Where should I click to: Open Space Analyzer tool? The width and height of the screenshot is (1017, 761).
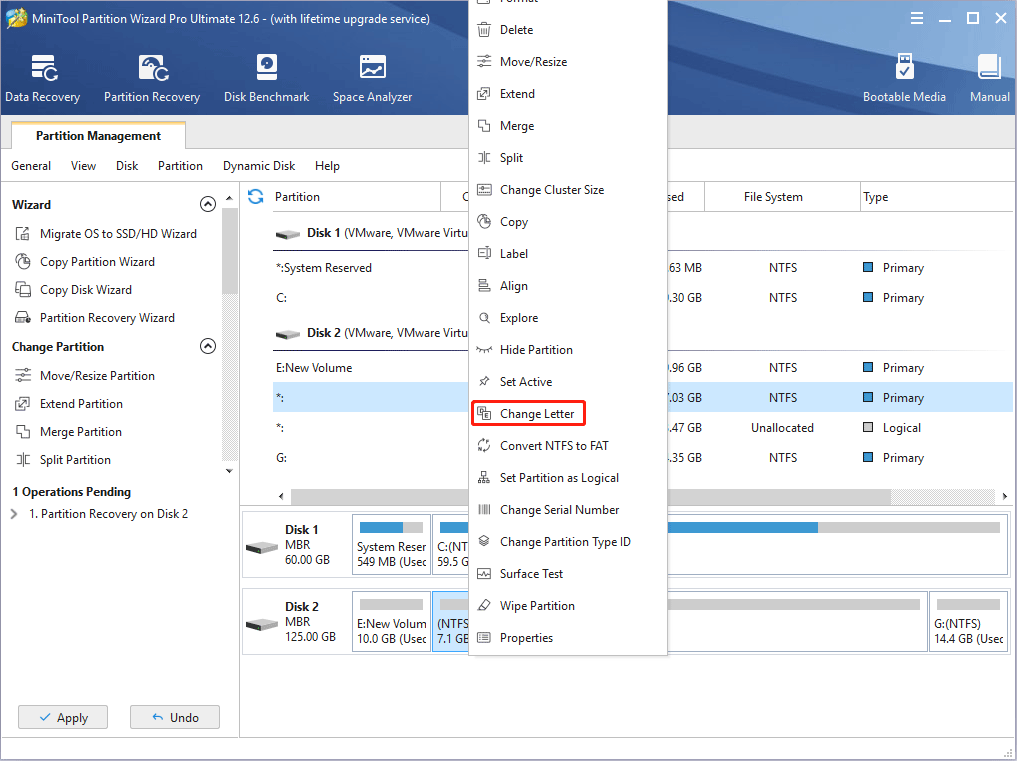point(372,79)
